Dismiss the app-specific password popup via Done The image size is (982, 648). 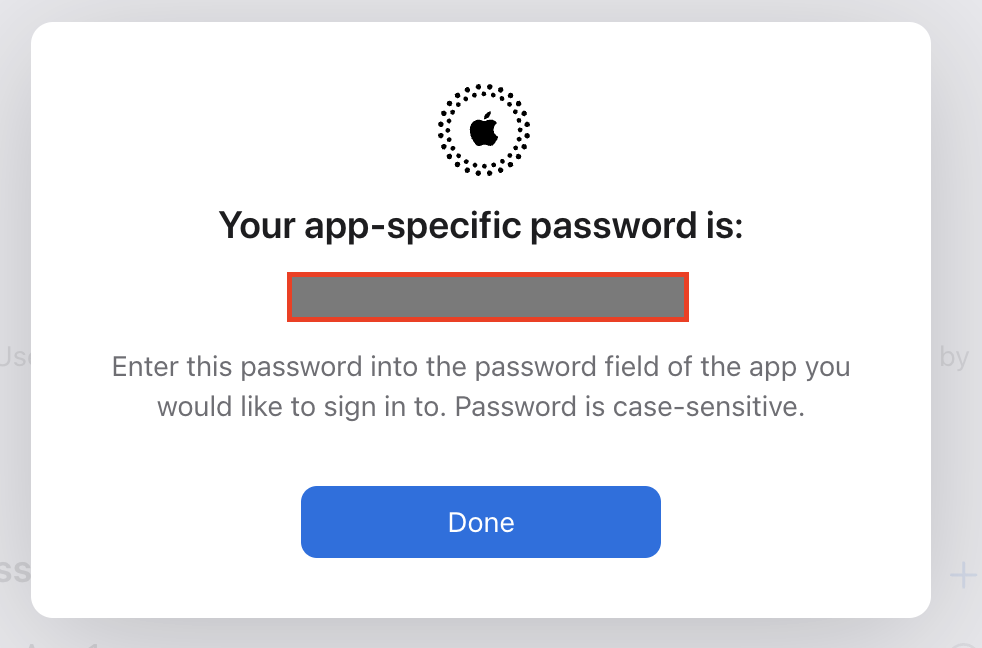coord(481,522)
